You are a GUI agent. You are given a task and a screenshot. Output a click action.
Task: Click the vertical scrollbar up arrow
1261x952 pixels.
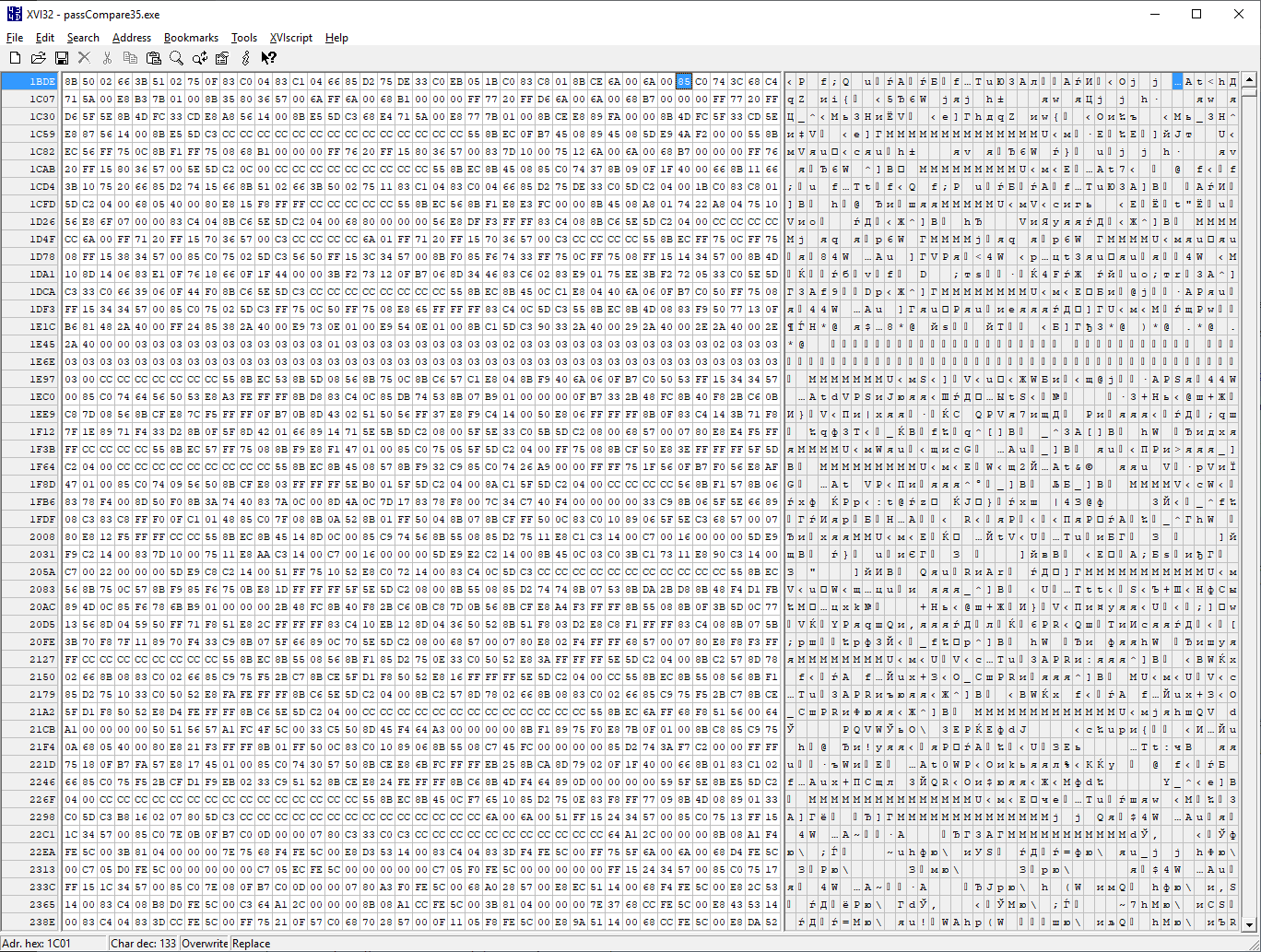[x=1249, y=80]
